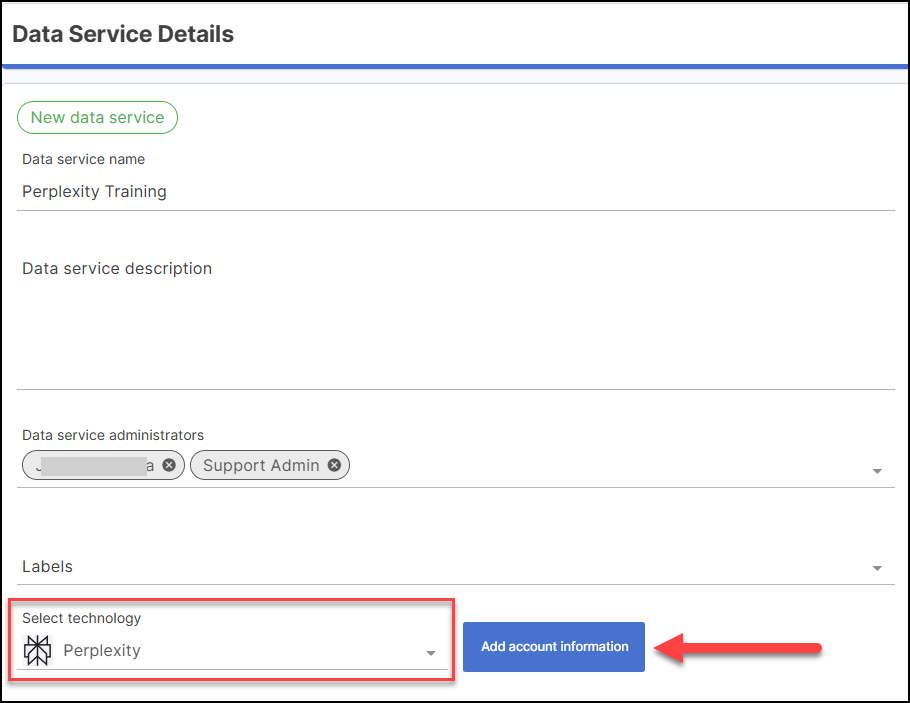Open the Labels dropdown arrow
910x703 pixels.
point(877,568)
